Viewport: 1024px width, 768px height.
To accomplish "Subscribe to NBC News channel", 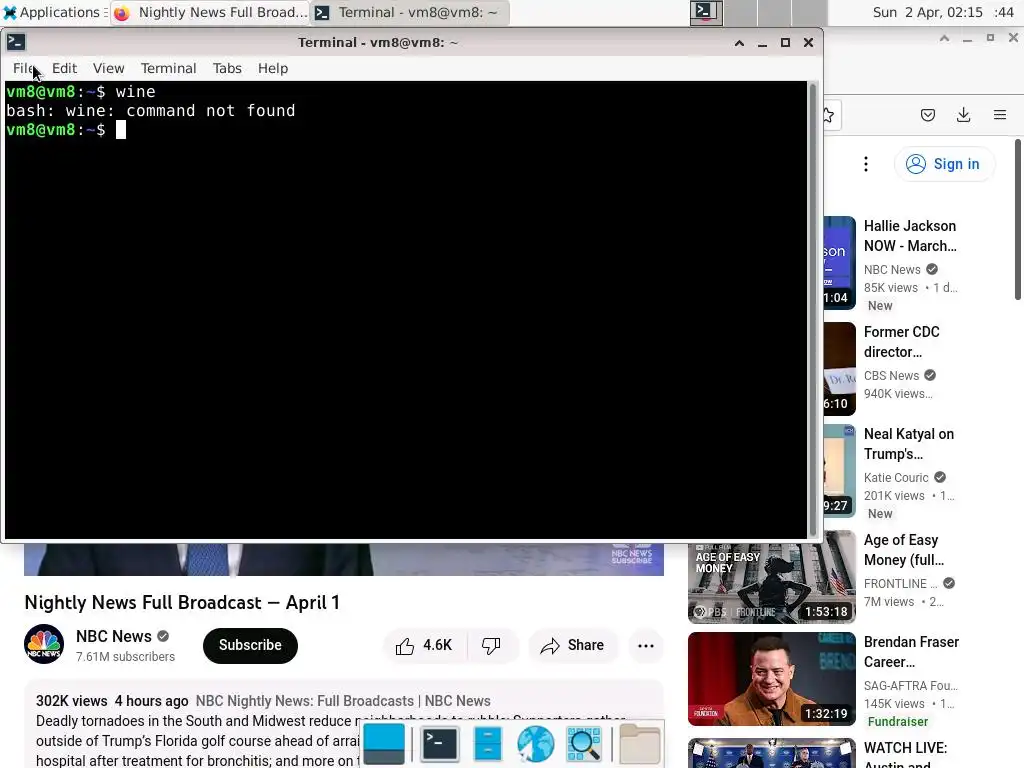I will 250,645.
